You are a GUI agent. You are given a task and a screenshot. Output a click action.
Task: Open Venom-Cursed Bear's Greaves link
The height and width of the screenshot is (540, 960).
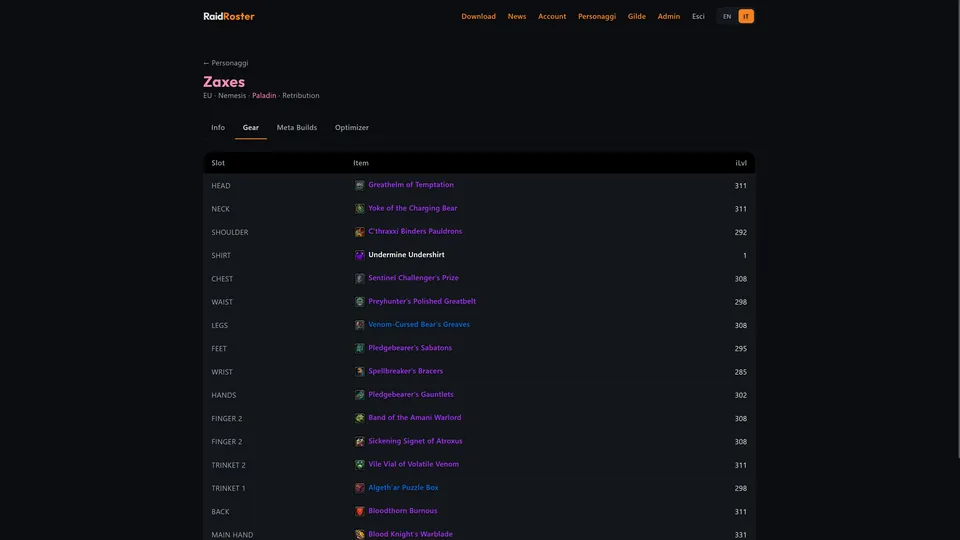coord(419,324)
